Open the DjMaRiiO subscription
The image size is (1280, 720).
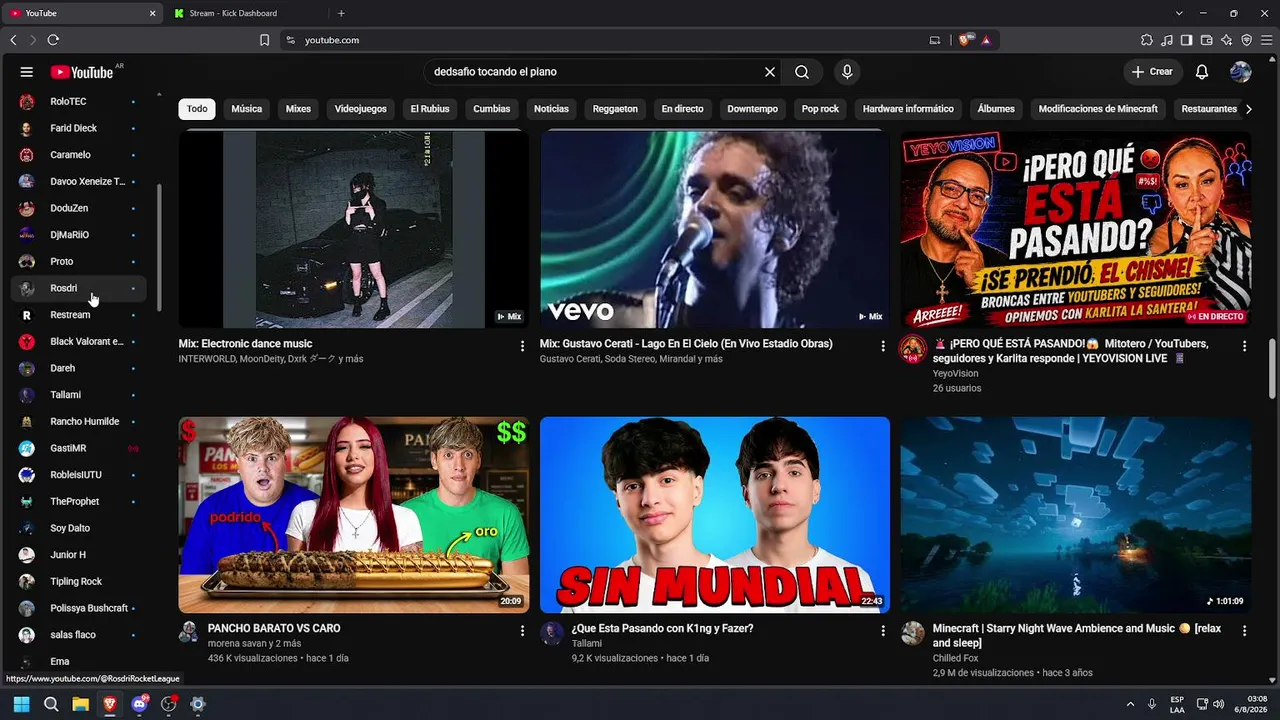[x=78, y=235]
